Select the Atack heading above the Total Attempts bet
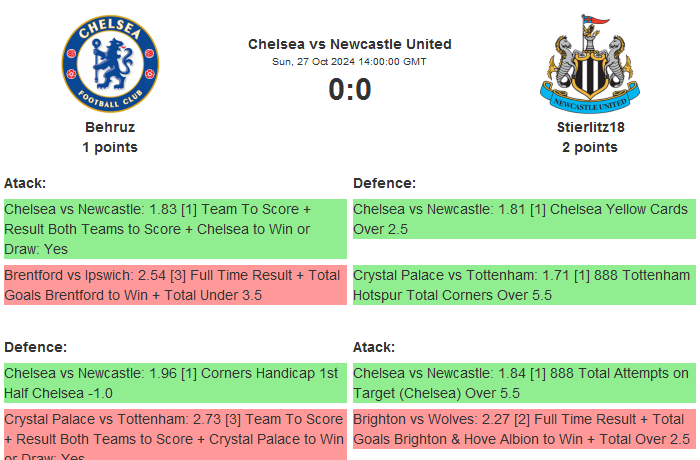The width and height of the screenshot is (700, 460). [x=374, y=347]
